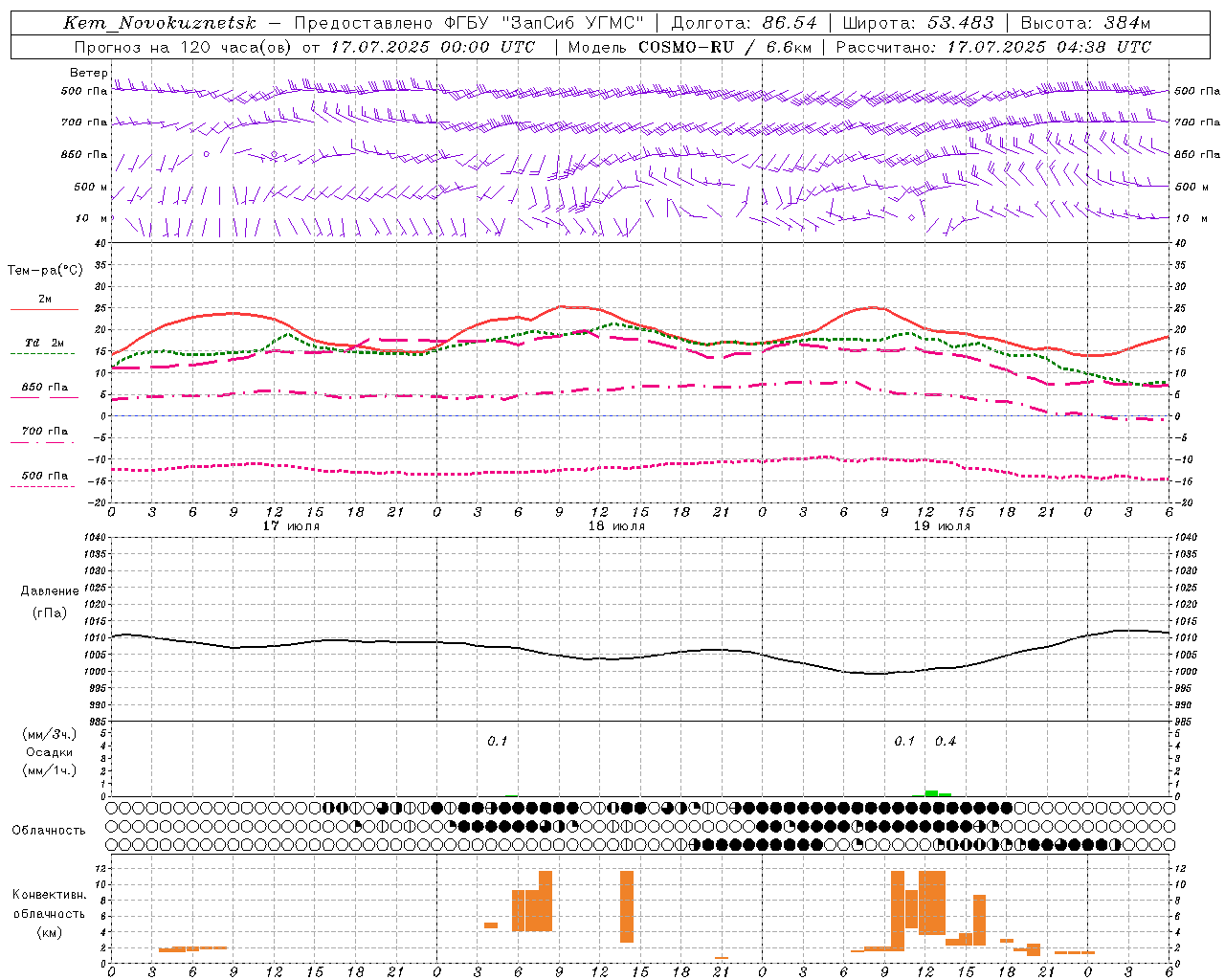The width and height of the screenshot is (1225, 980).
Task: Click the Осадки precipitation label
Action: point(49,752)
